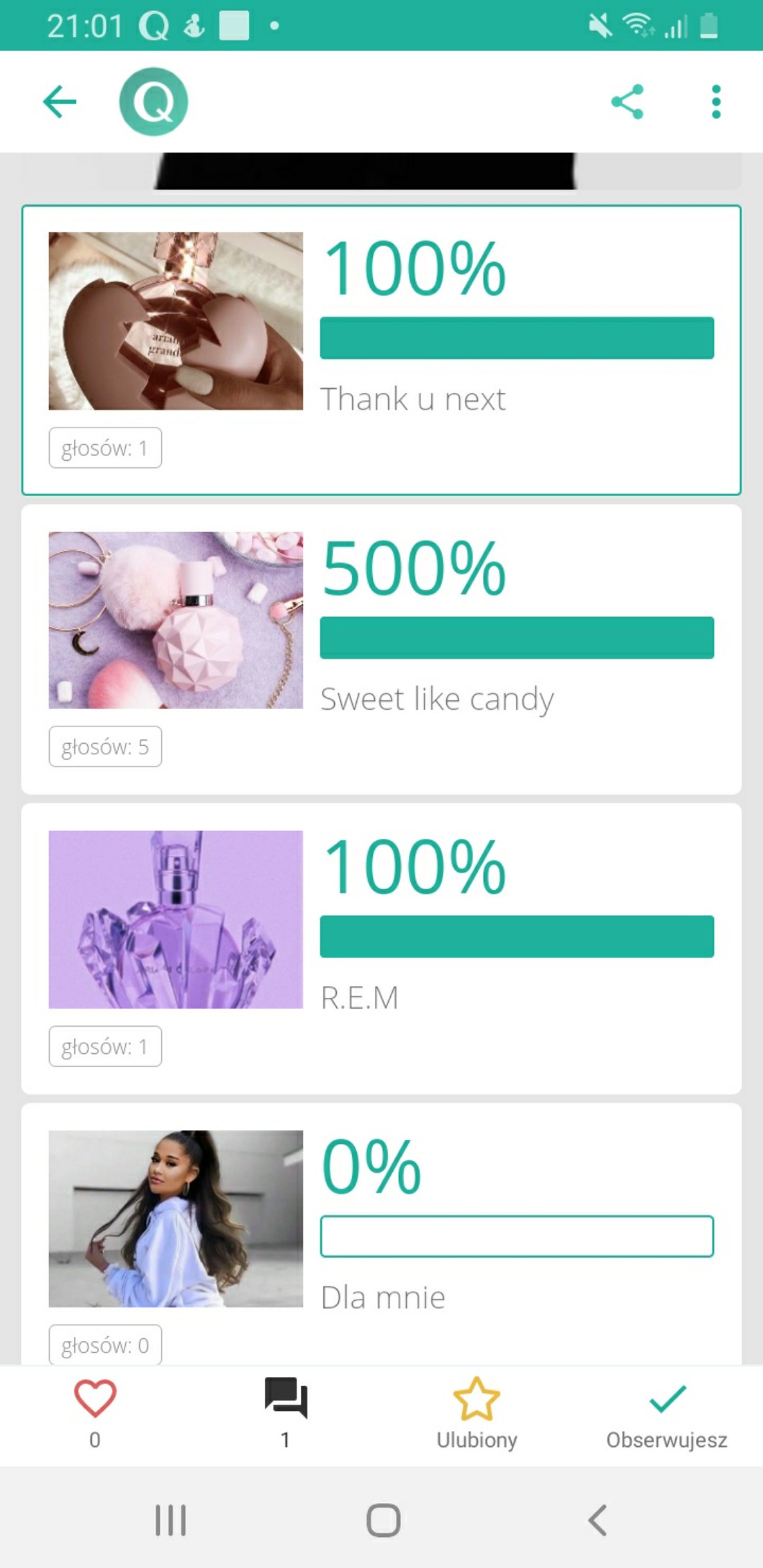Viewport: 763px width, 1568px height.
Task: Click the empty 0% result bar
Action: pyautogui.click(x=517, y=1236)
